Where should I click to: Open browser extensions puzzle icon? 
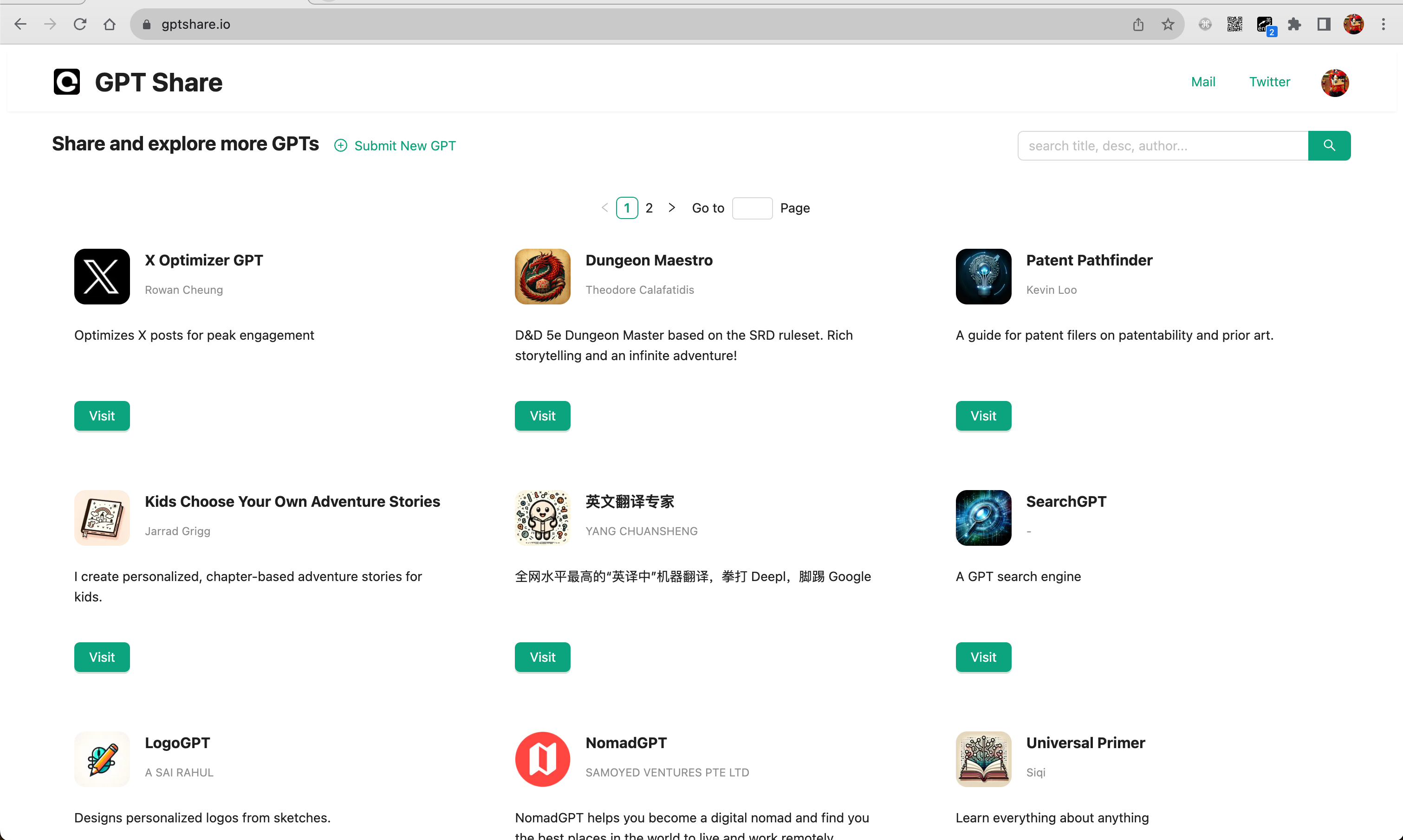[1294, 24]
